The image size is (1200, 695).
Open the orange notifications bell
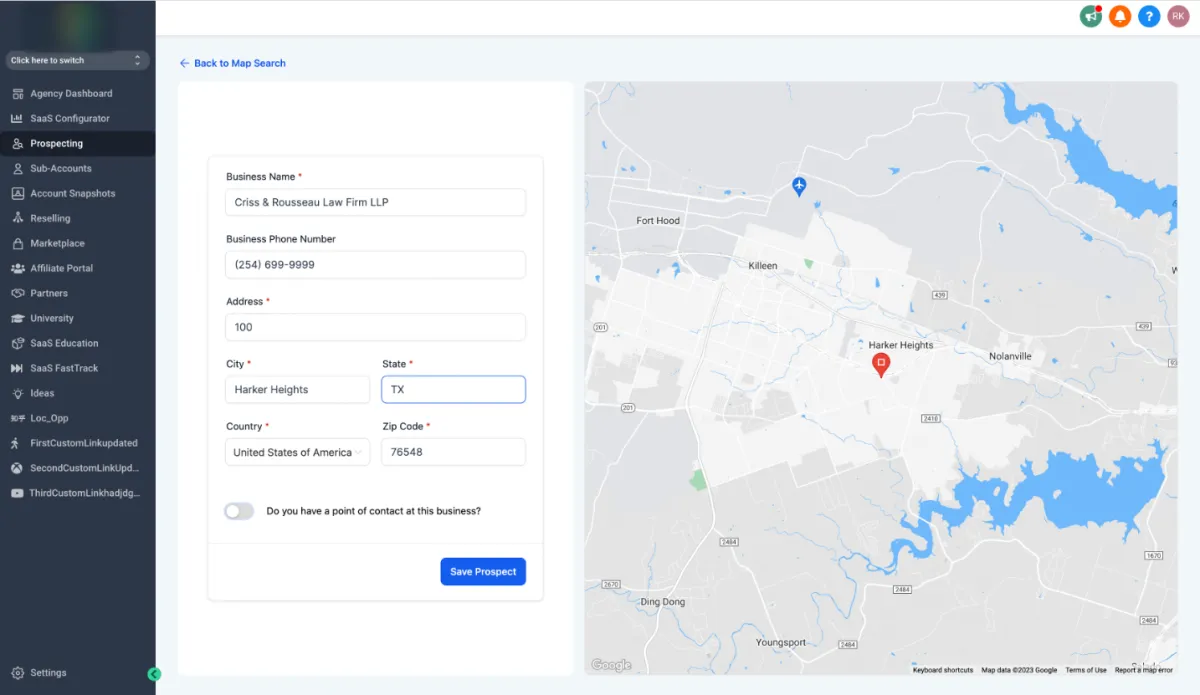click(1120, 16)
